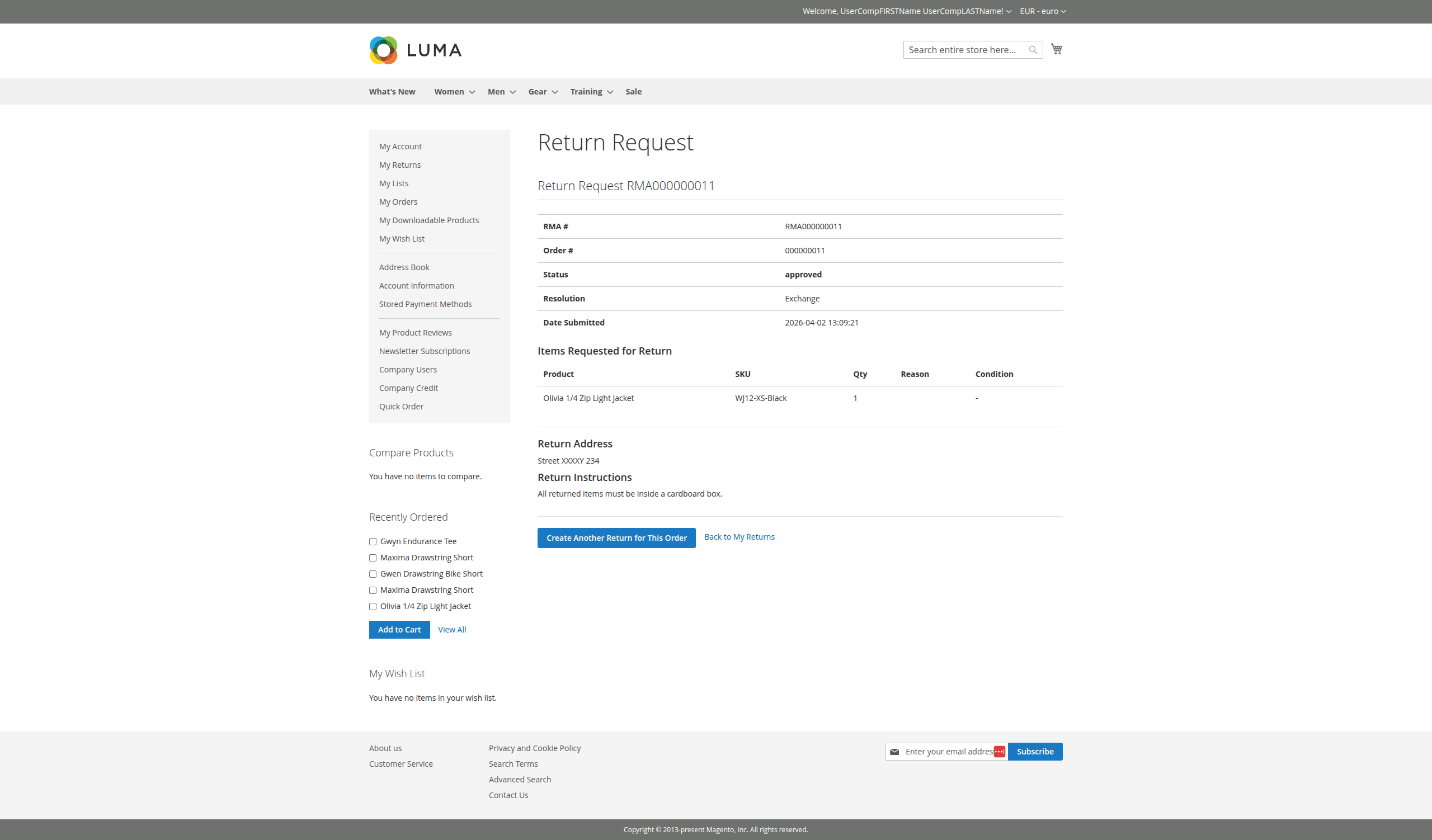Viewport: 1432px width, 840px height.
Task: Check the Olivia 1/4 Zip Light Jacket checkbox
Action: point(373,607)
